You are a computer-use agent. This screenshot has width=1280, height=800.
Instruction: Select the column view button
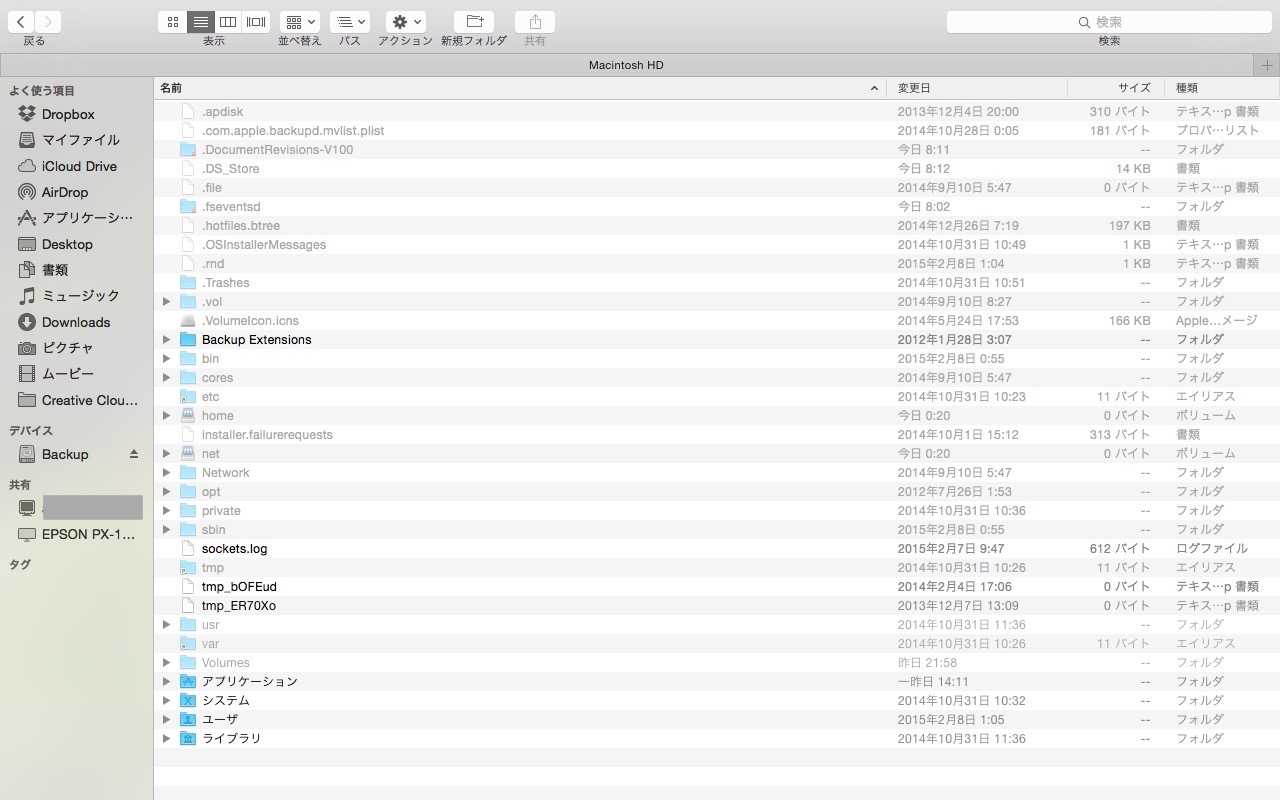(229, 22)
